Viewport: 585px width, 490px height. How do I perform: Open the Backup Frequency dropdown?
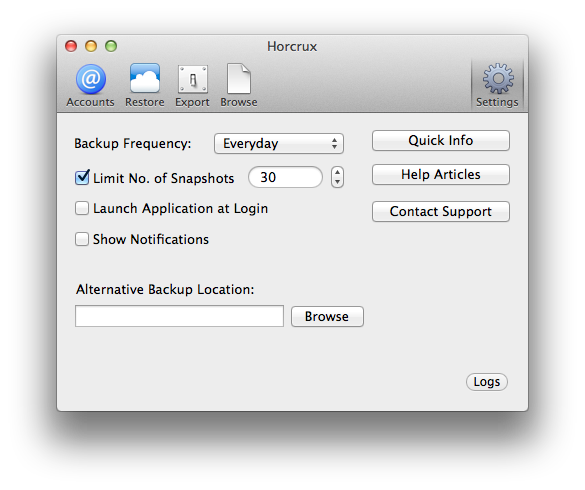(279, 144)
